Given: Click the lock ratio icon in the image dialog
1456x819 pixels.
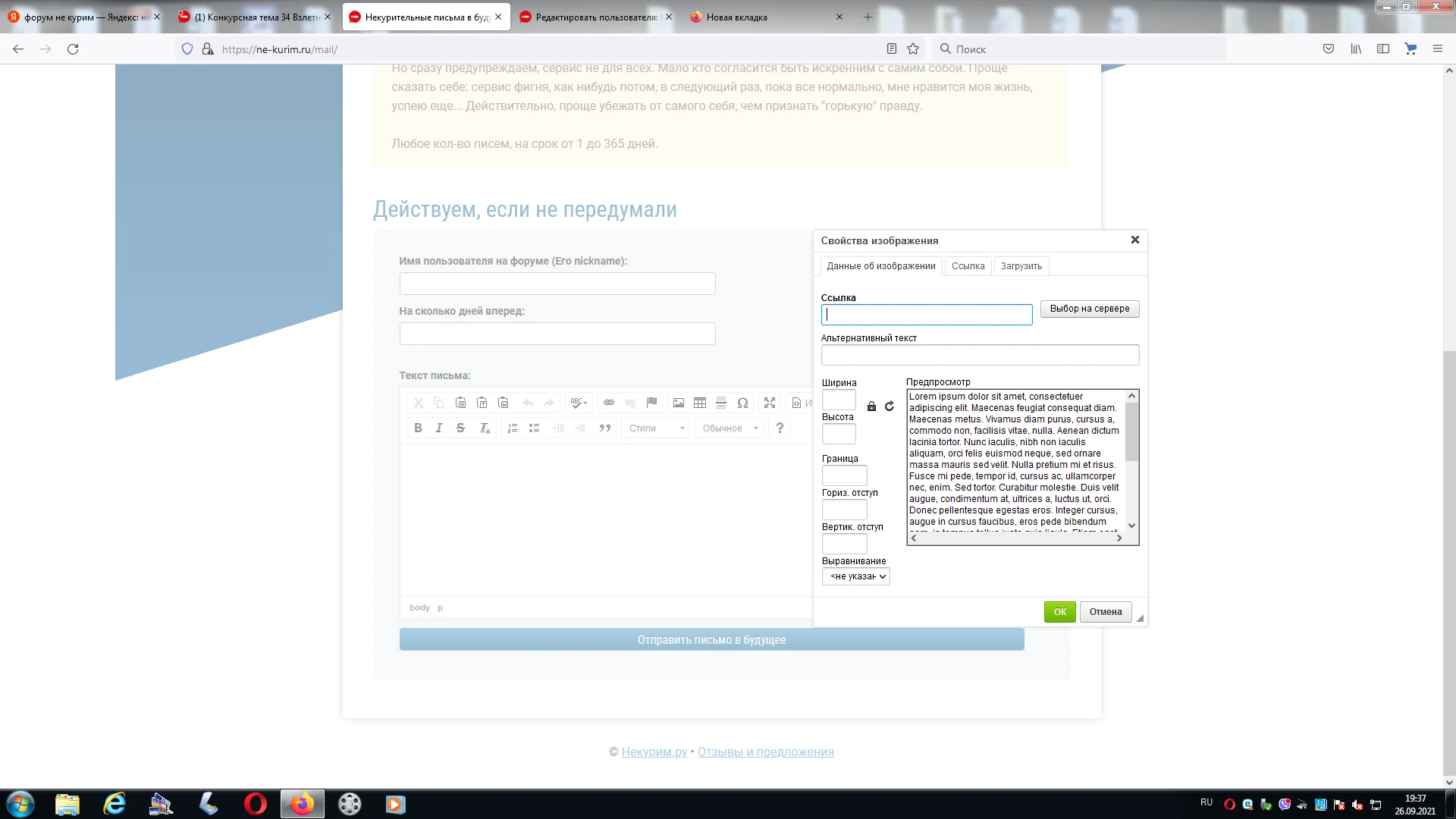Looking at the screenshot, I should (x=871, y=406).
